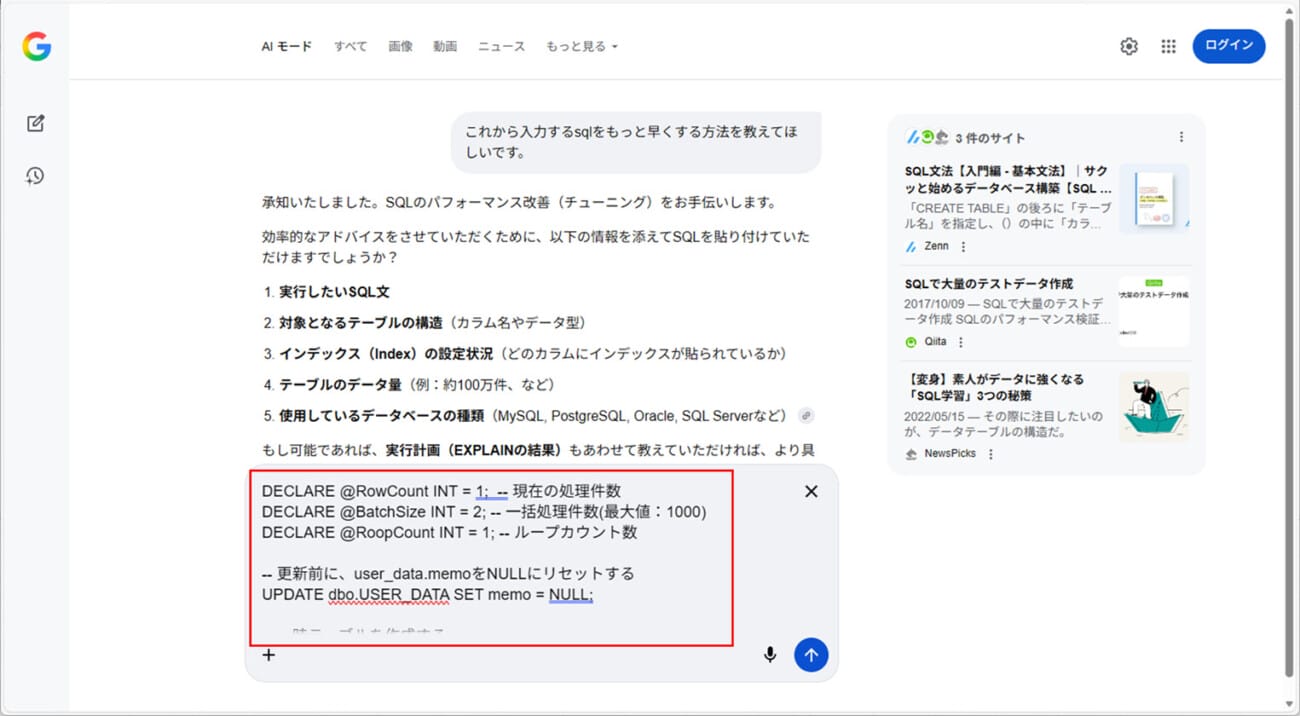Select the ニュース tab
Image resolution: width=1300 pixels, height=716 pixels.
pos(501,47)
